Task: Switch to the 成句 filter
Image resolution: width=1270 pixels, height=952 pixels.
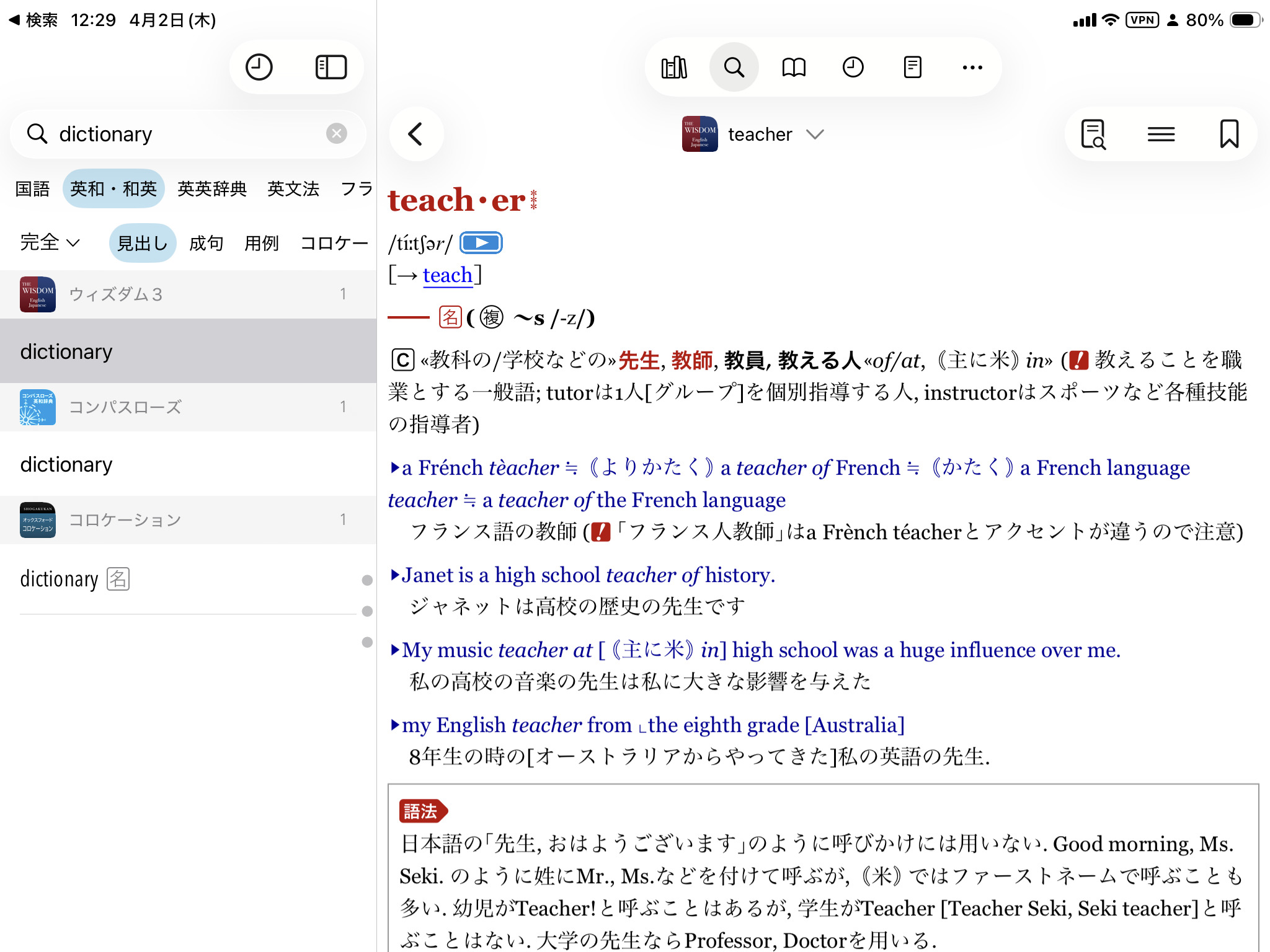Action: click(206, 243)
